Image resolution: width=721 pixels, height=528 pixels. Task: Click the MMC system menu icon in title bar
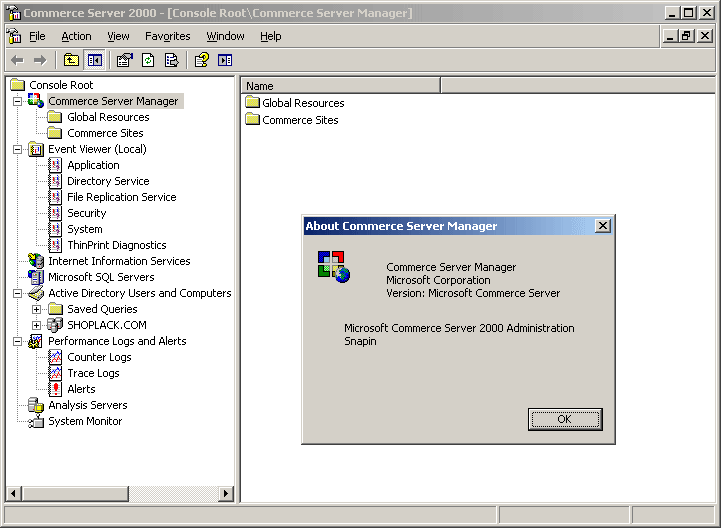14,12
